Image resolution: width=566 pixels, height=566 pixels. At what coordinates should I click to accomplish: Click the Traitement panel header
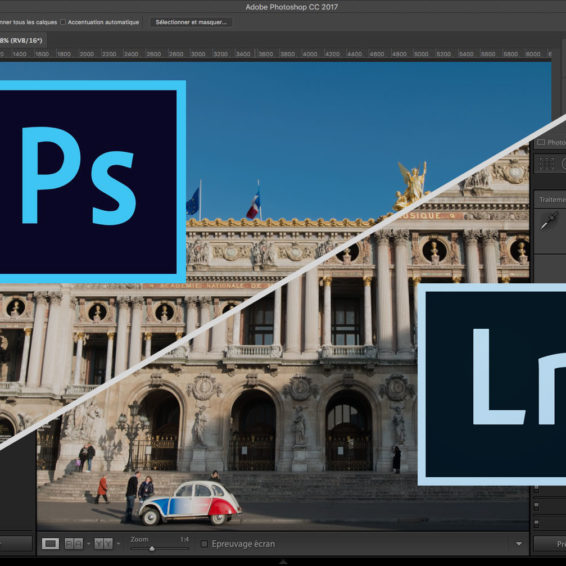click(550, 200)
